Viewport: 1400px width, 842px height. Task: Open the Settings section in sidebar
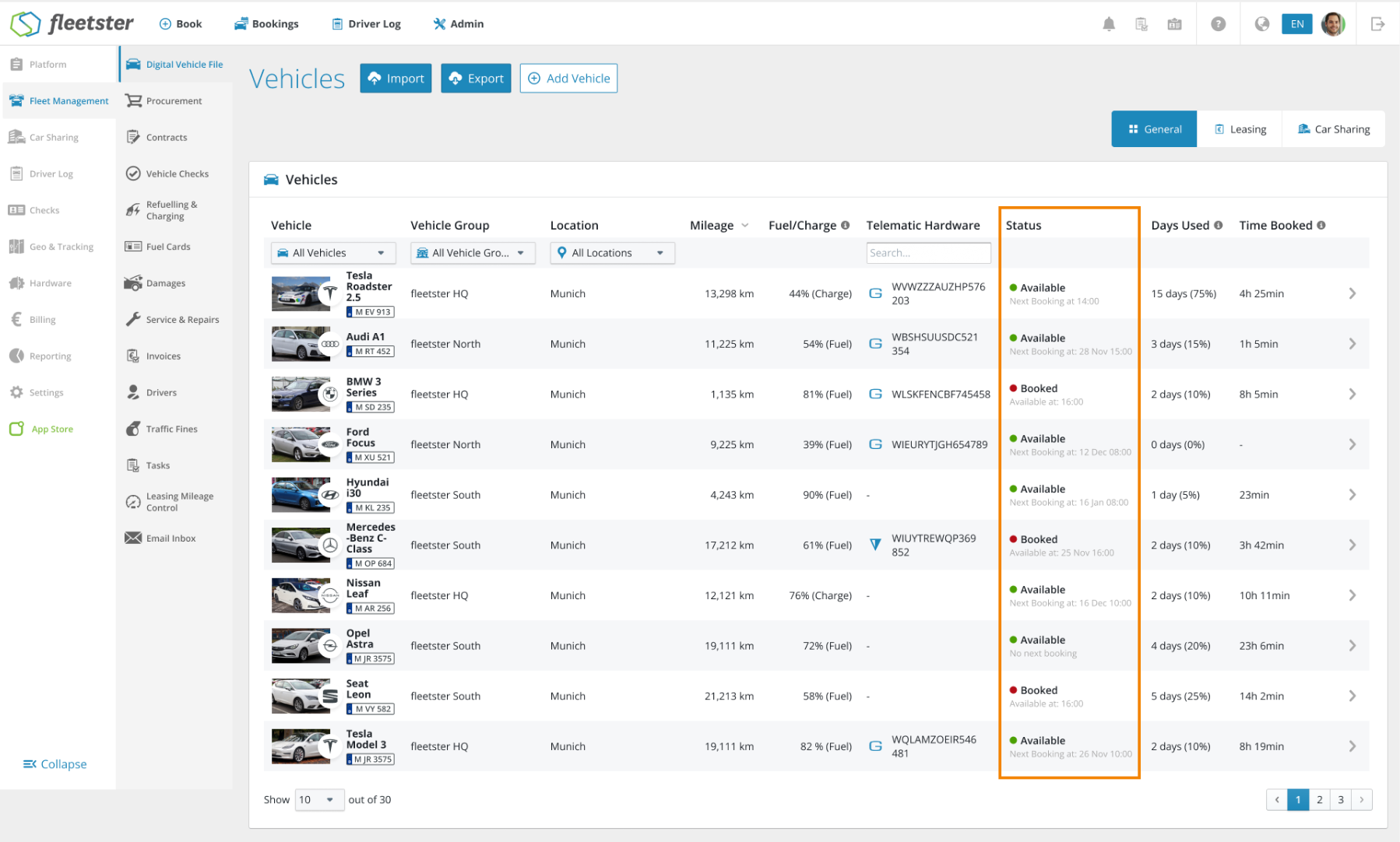pos(37,393)
